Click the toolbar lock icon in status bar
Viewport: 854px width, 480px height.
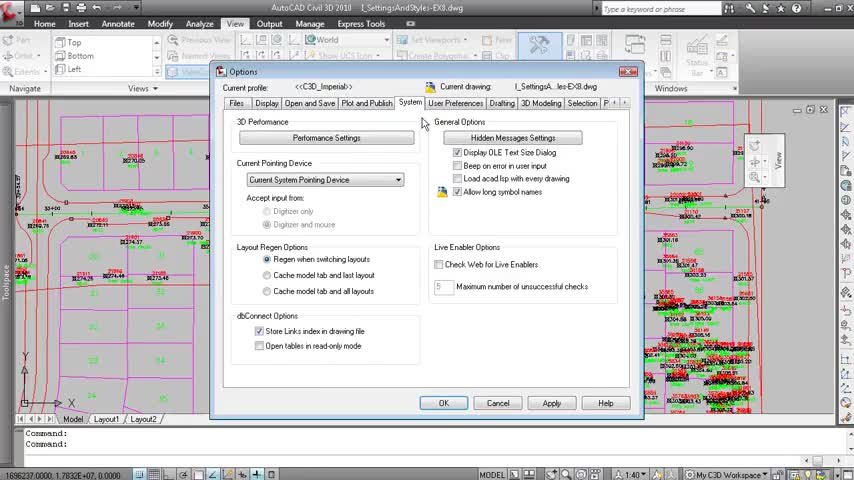coord(778,475)
